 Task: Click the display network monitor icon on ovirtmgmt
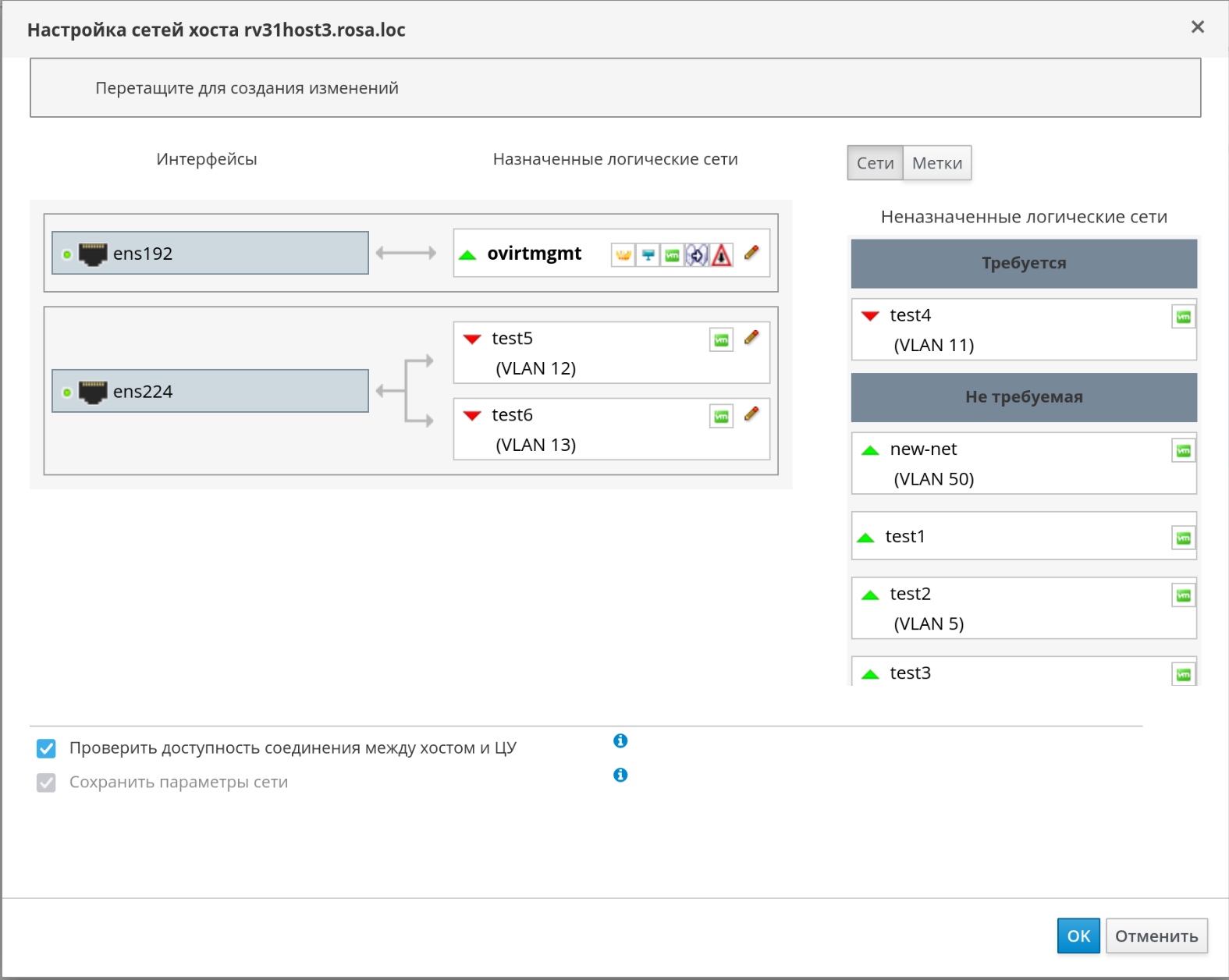[648, 255]
